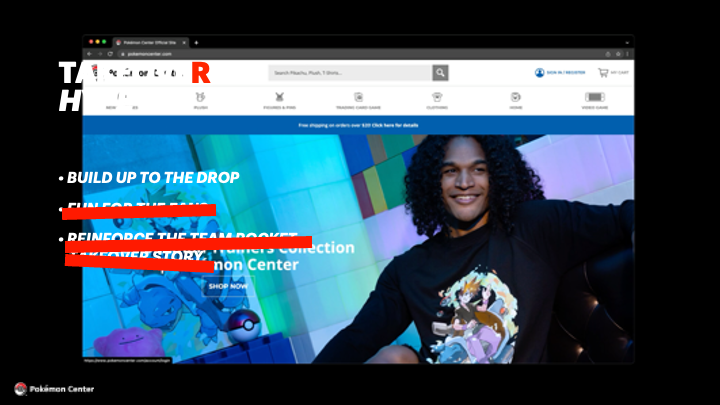Image resolution: width=720 pixels, height=405 pixels.
Task: Open a new browser tab with plus
Action: pos(196,43)
